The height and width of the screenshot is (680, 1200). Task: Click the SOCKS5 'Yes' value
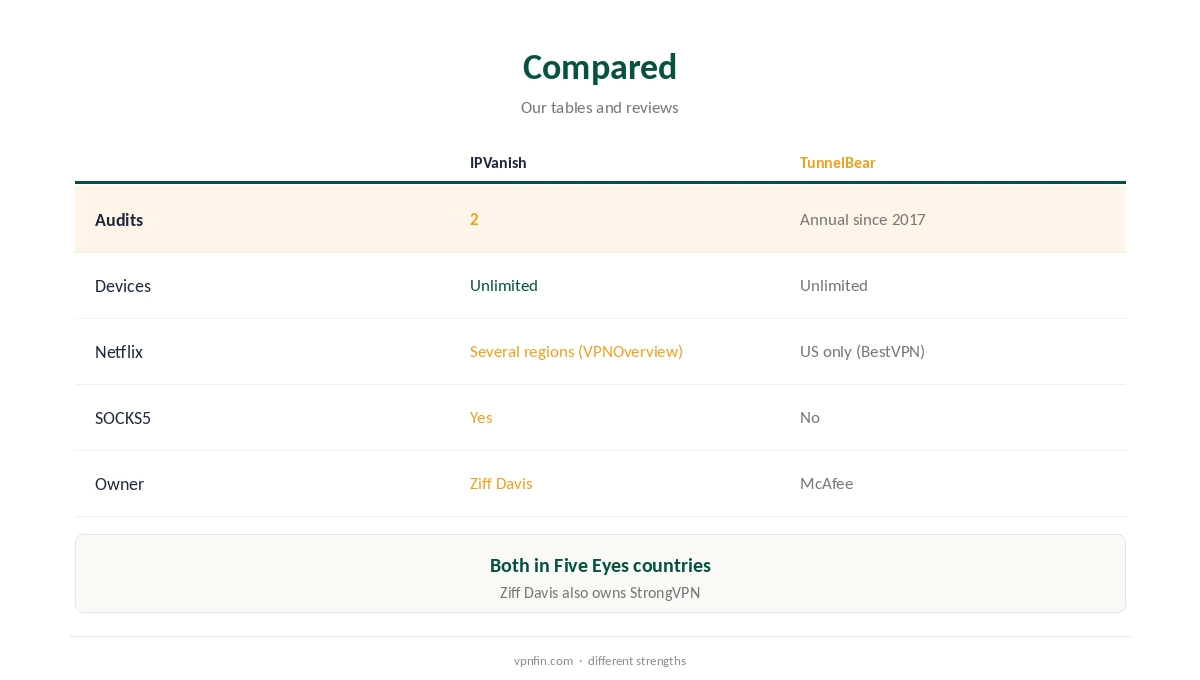pyautogui.click(x=481, y=417)
